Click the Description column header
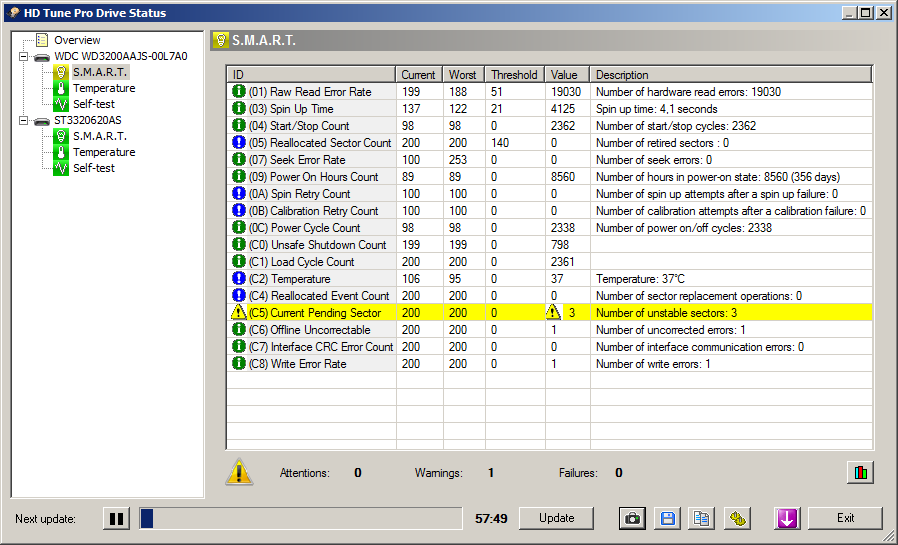The height and width of the screenshot is (545, 898). [x=730, y=75]
